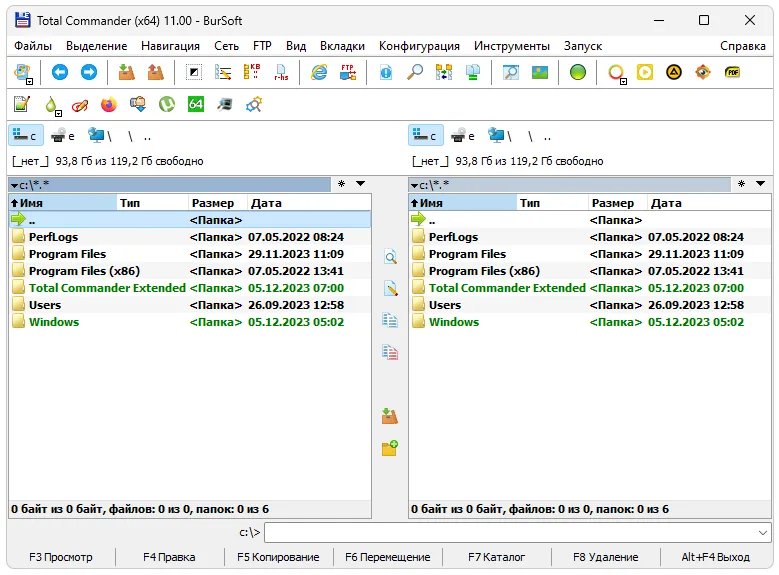Open right panel favorites asterisk button
This screenshot has height=575, width=779.
pos(741,184)
